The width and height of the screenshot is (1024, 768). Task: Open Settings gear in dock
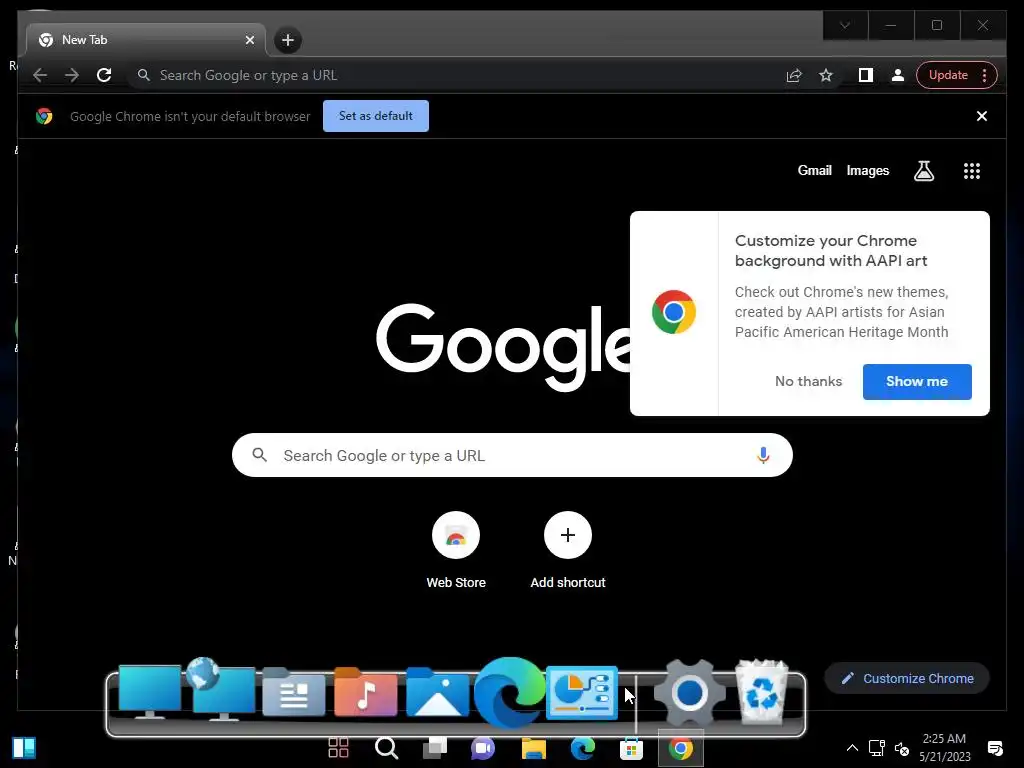[x=690, y=693]
